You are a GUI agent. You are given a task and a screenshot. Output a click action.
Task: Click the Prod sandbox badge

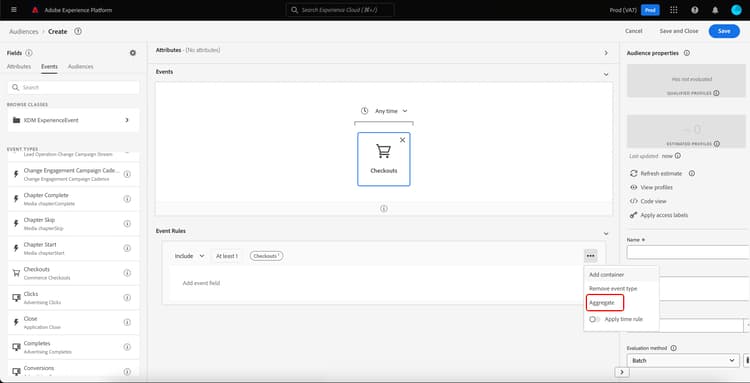pyautogui.click(x=650, y=10)
